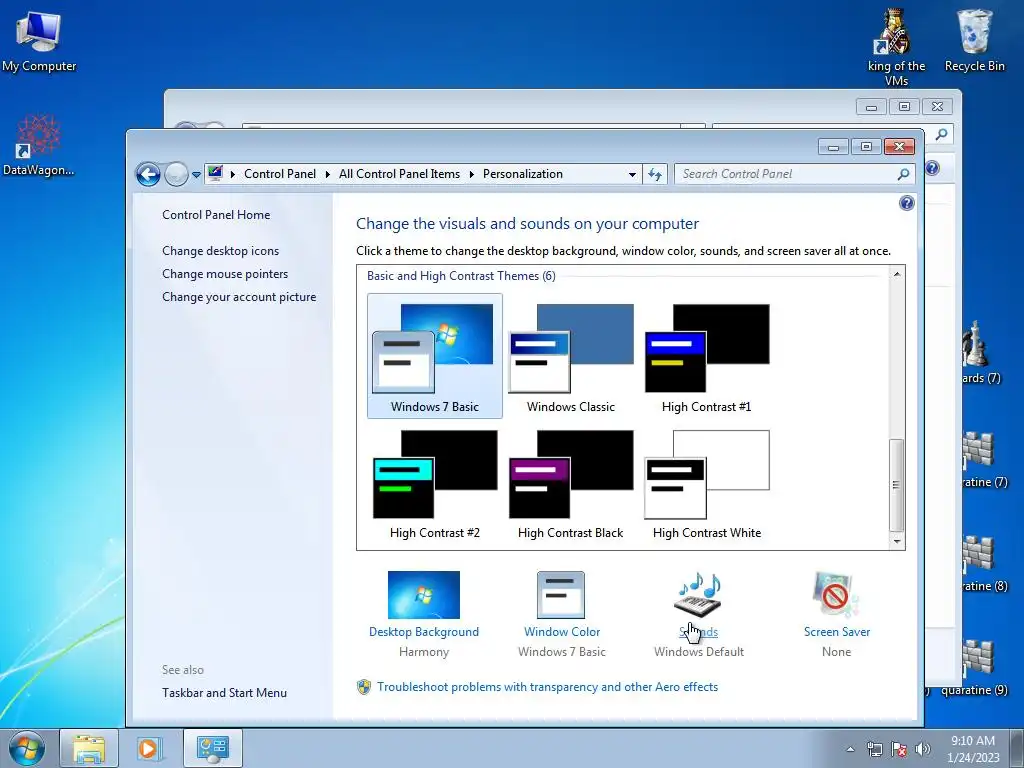Click the Screen Saver link text

(x=837, y=632)
